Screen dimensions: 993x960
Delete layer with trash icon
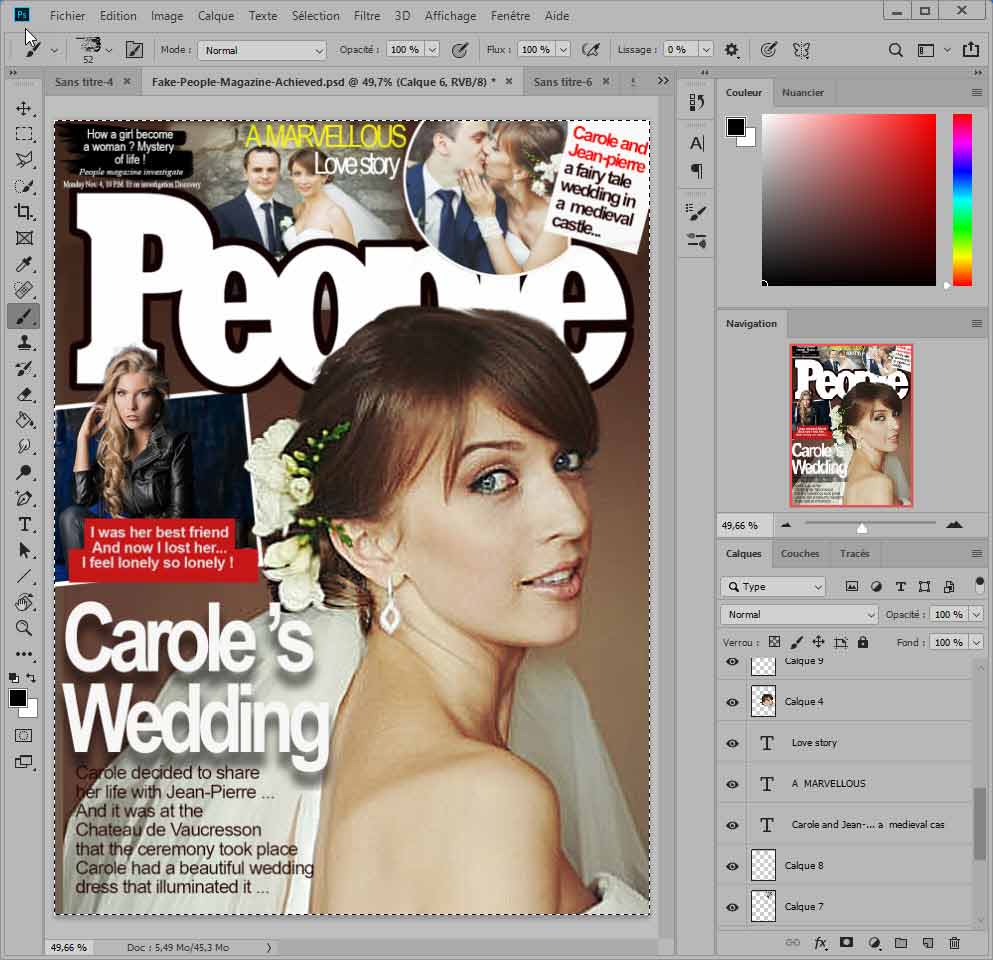954,943
